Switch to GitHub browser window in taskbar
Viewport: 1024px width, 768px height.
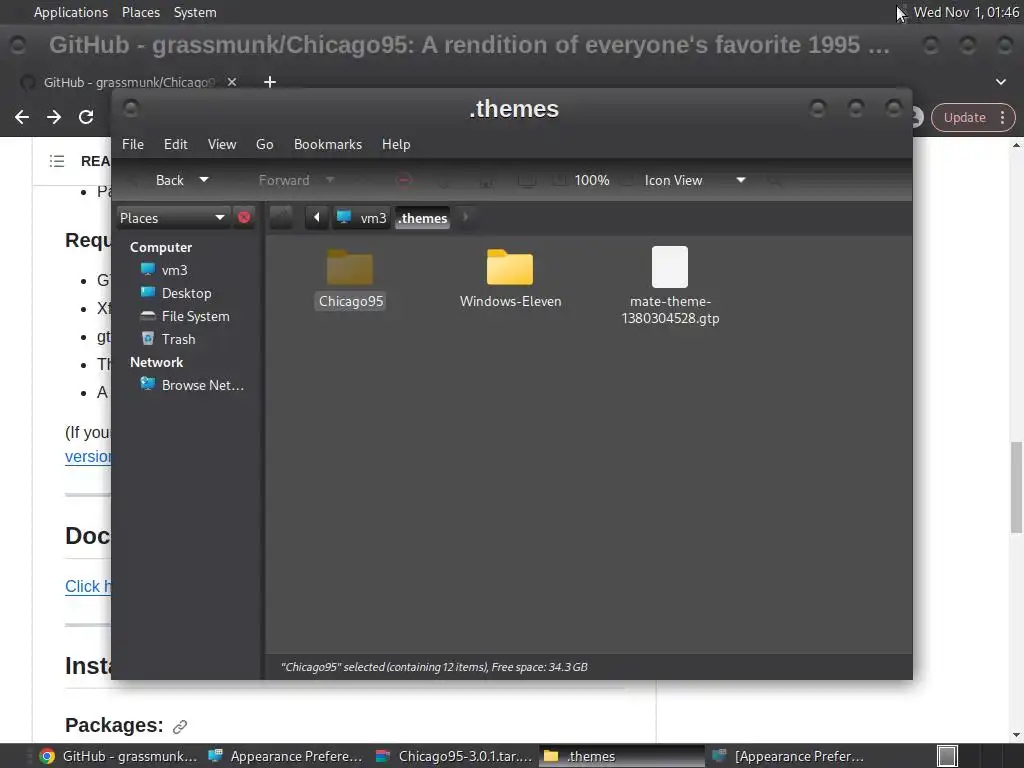coord(118,756)
